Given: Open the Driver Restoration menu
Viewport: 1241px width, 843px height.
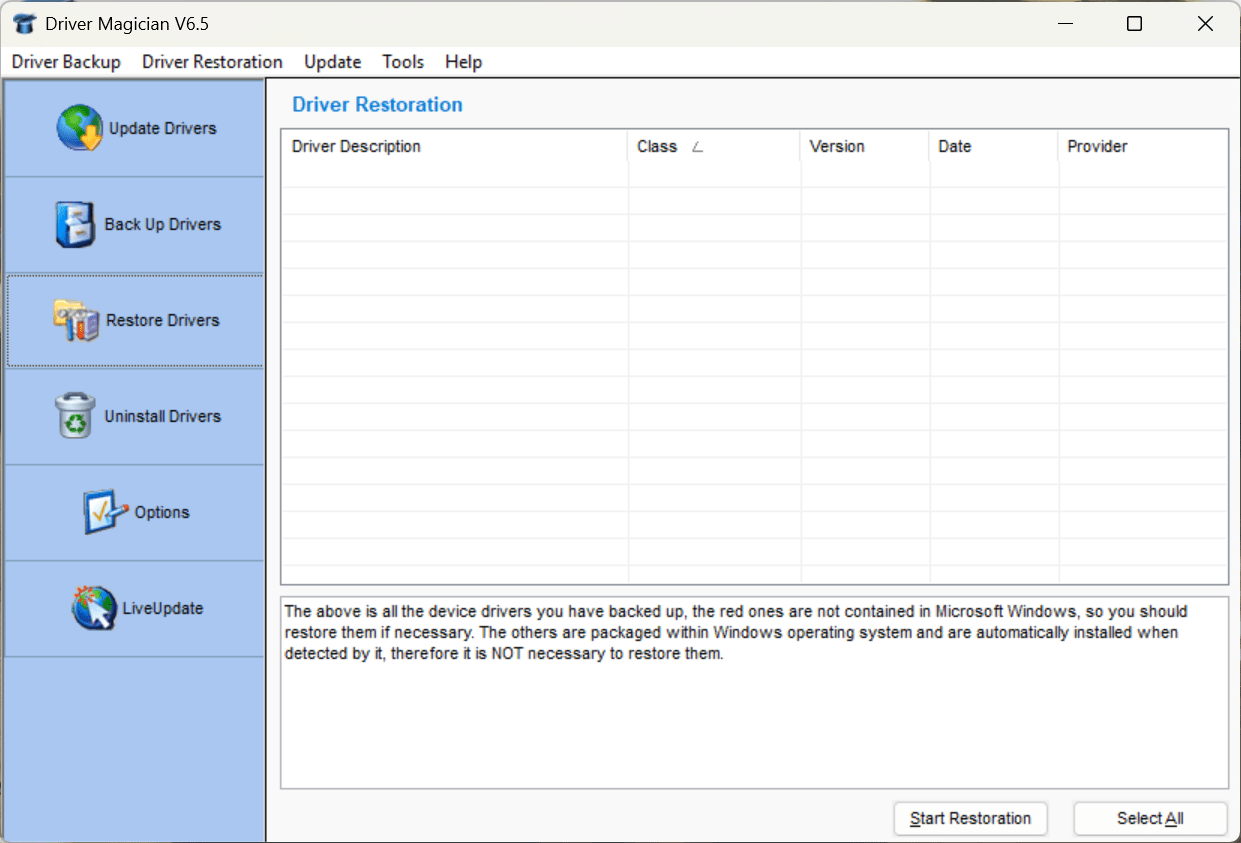Looking at the screenshot, I should (x=212, y=62).
